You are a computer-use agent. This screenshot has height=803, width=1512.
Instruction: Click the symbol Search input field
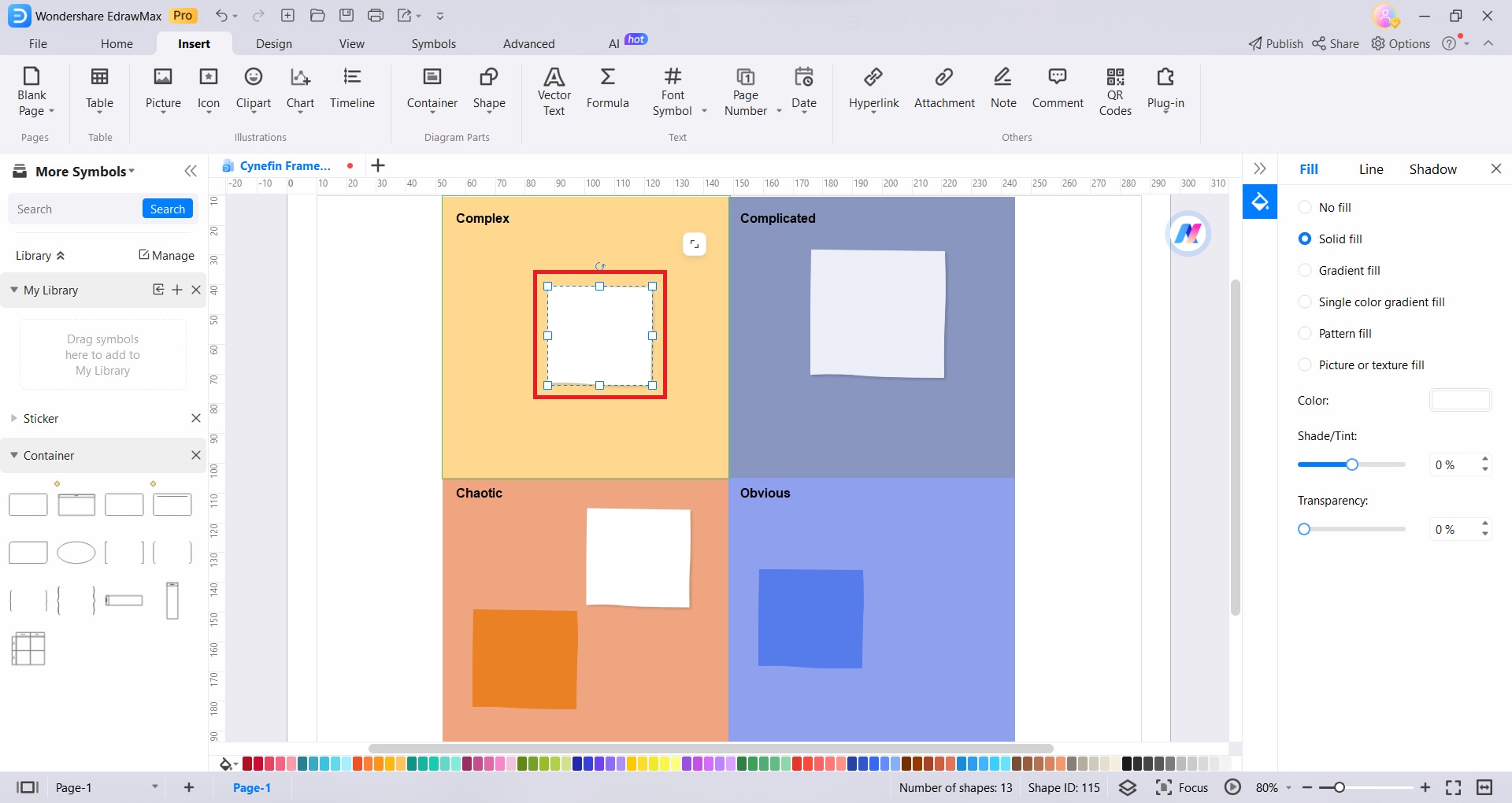76,209
